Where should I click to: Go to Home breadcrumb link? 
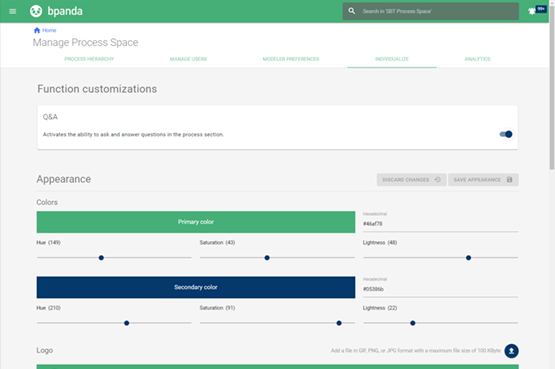49,30
